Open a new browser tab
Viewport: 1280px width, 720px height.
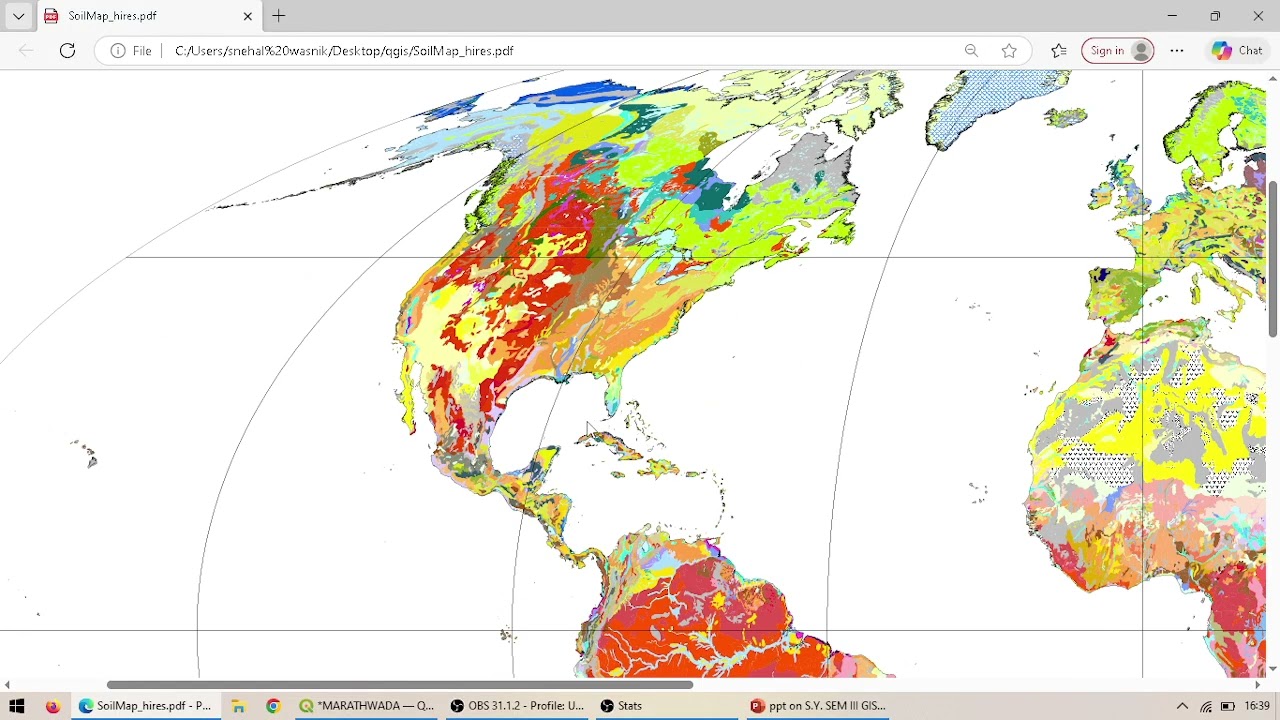279,16
